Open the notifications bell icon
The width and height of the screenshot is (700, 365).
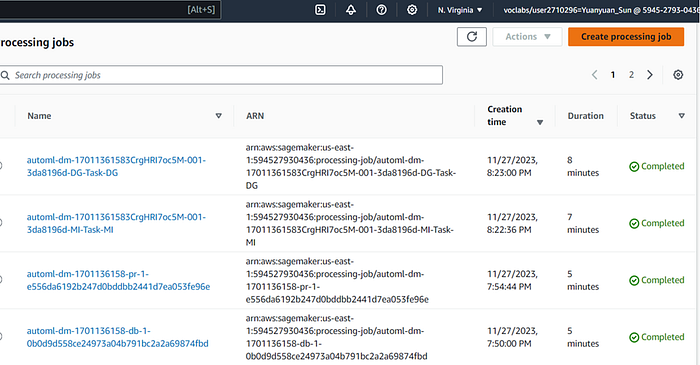click(x=351, y=10)
